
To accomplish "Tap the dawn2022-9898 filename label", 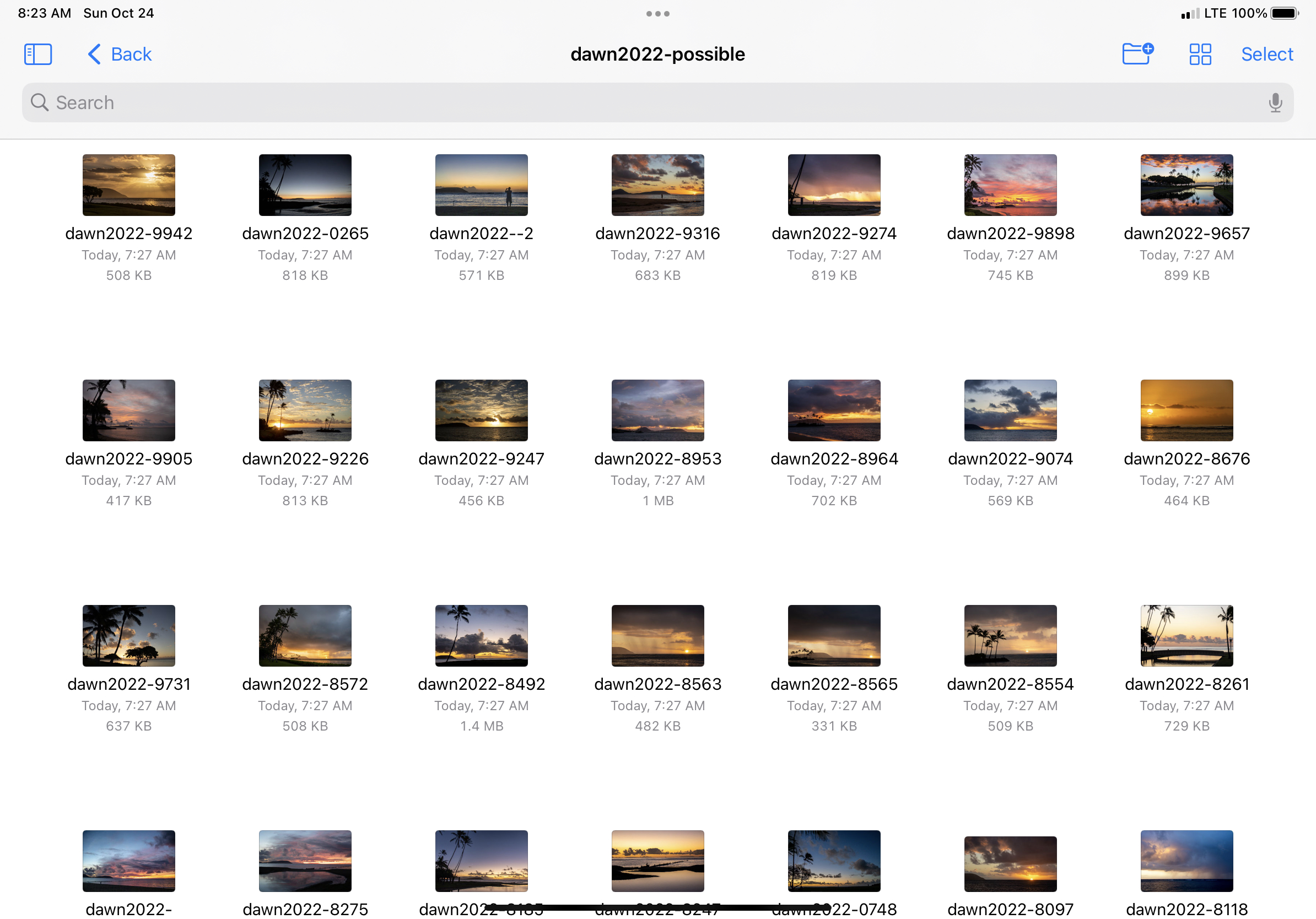I will pos(1010,233).
